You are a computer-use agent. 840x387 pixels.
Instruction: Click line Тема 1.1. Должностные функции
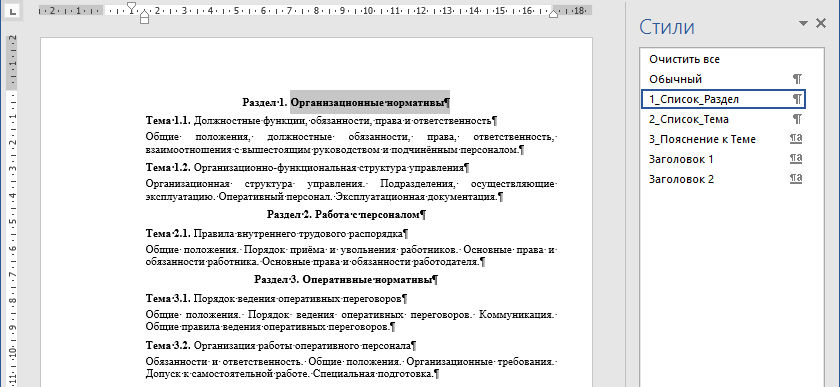(x=322, y=121)
